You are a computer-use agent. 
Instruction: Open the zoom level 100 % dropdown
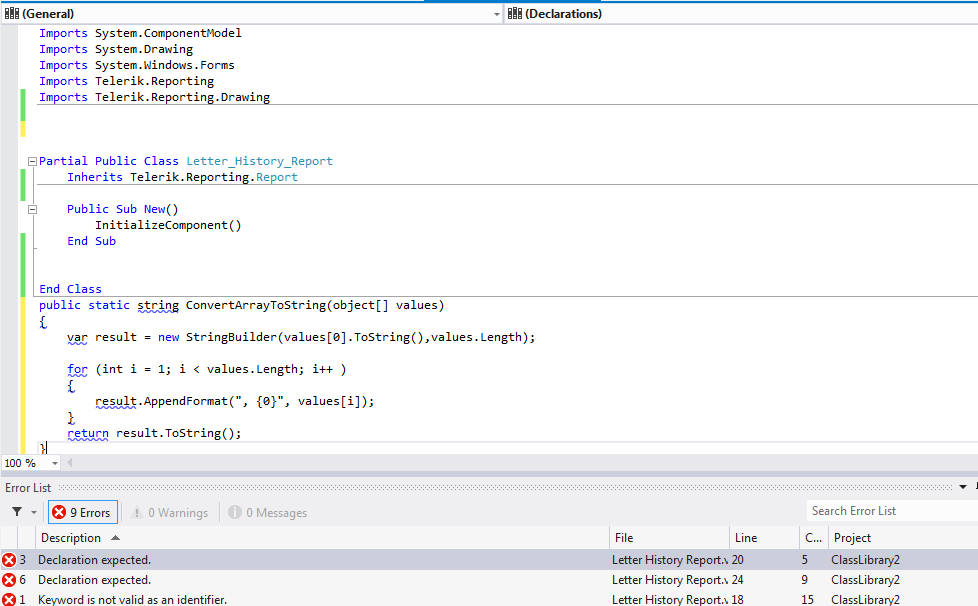click(54, 463)
